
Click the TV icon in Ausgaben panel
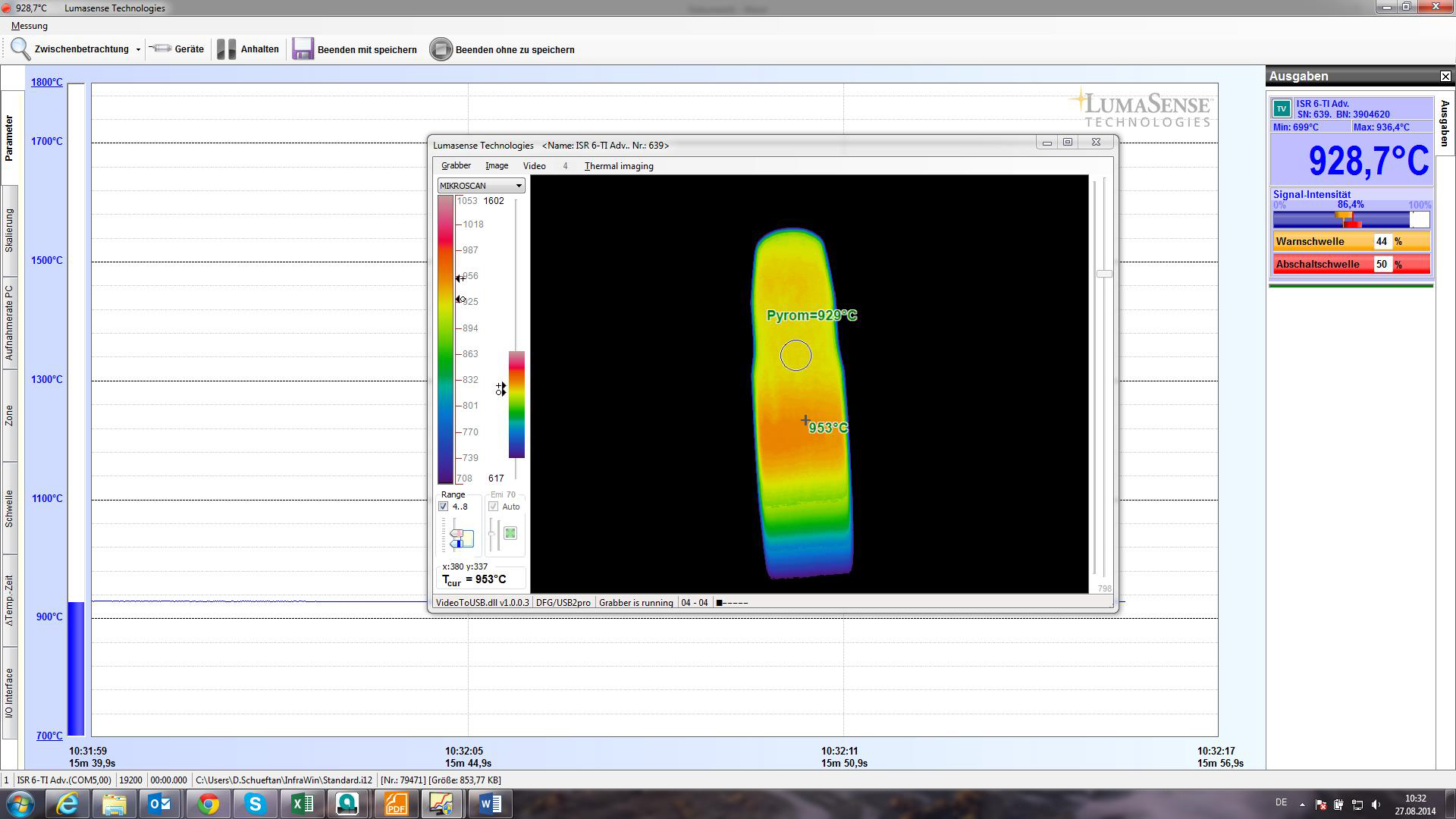point(1282,108)
